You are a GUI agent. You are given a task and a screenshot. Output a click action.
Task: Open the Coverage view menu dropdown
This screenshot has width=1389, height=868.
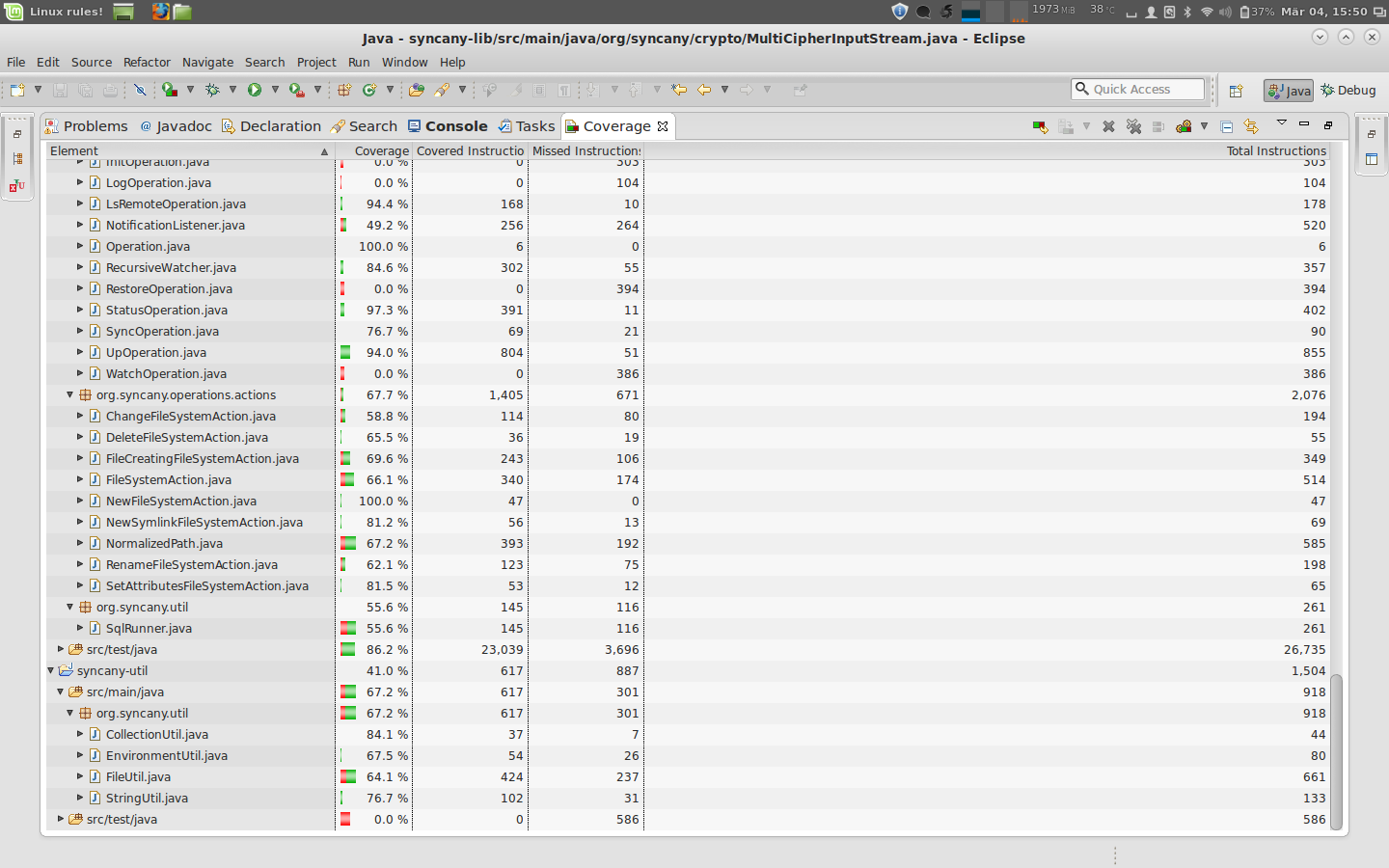click(x=1282, y=123)
